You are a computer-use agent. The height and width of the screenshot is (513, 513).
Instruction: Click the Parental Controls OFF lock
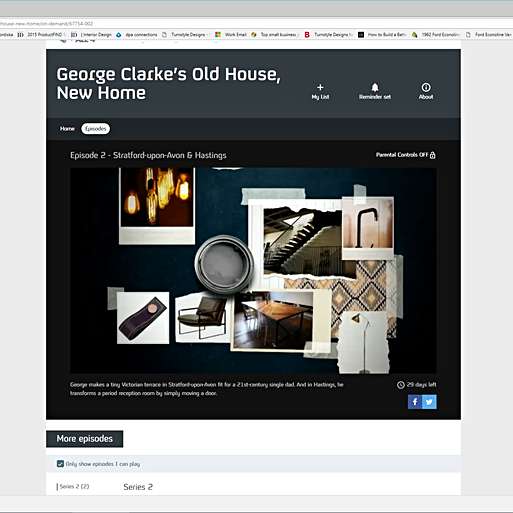coord(432,155)
